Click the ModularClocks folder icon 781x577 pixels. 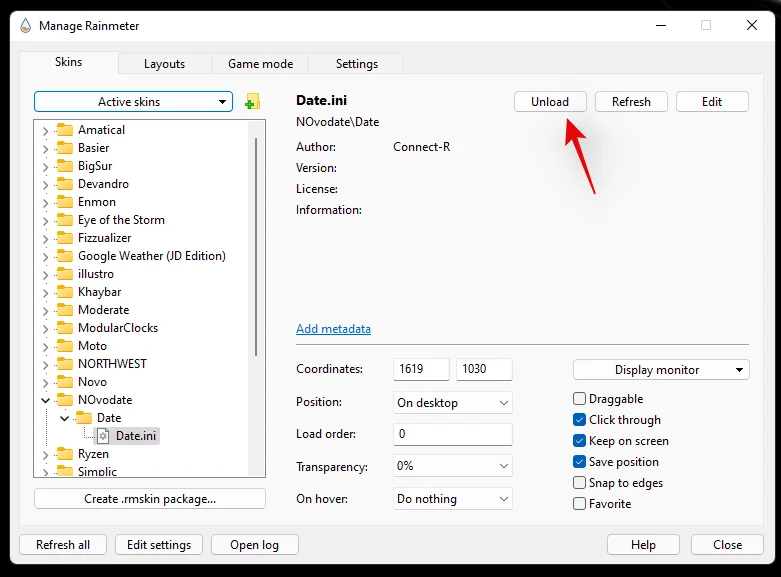click(64, 328)
